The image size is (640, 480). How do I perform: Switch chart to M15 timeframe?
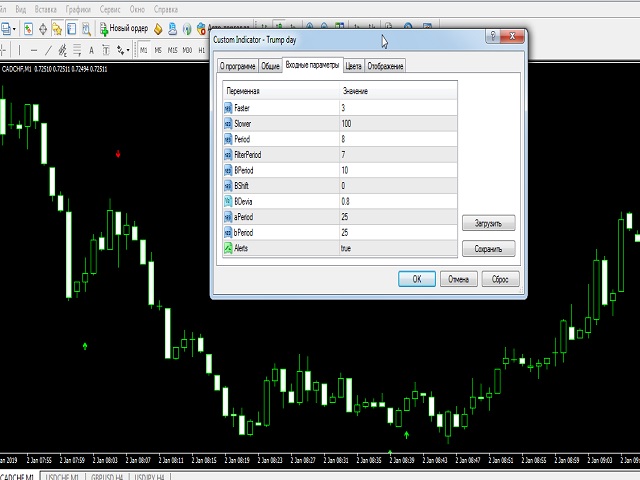point(173,51)
